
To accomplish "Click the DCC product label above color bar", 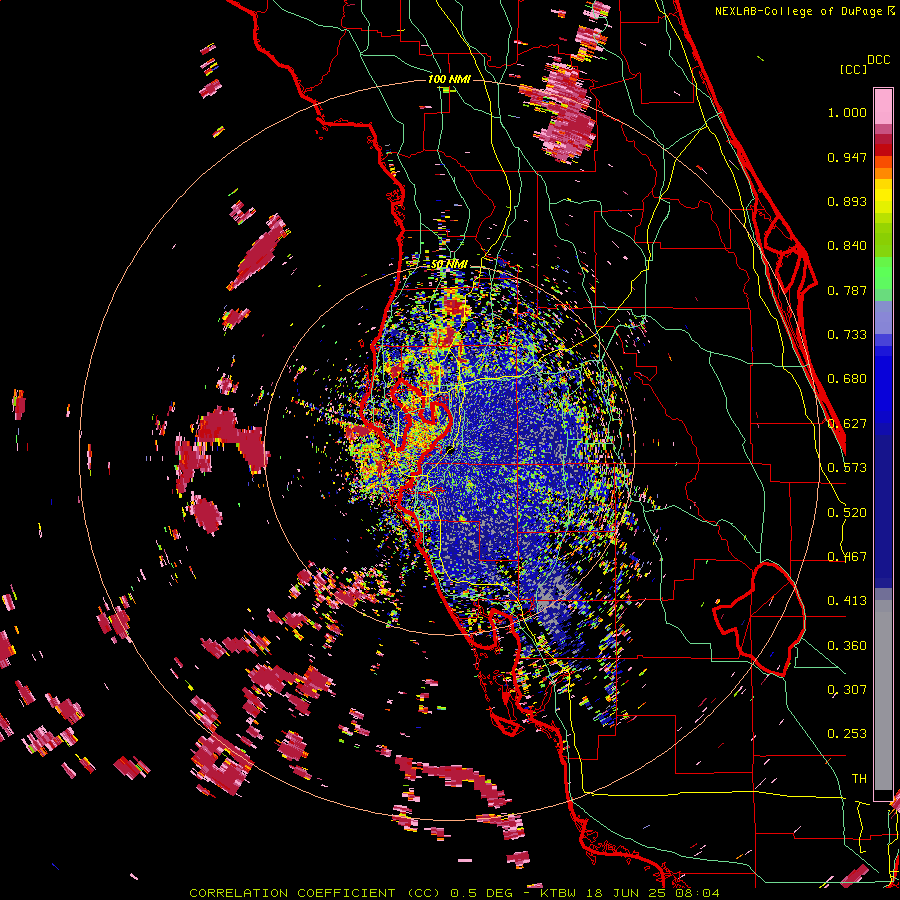I will (878, 60).
